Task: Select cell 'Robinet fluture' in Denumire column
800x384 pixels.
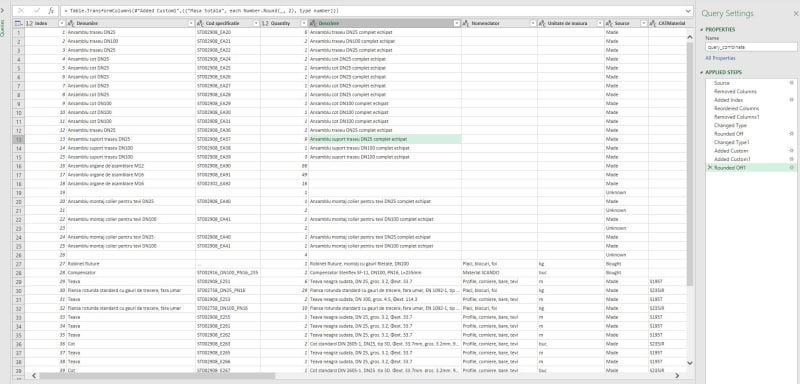Action: coord(131,264)
